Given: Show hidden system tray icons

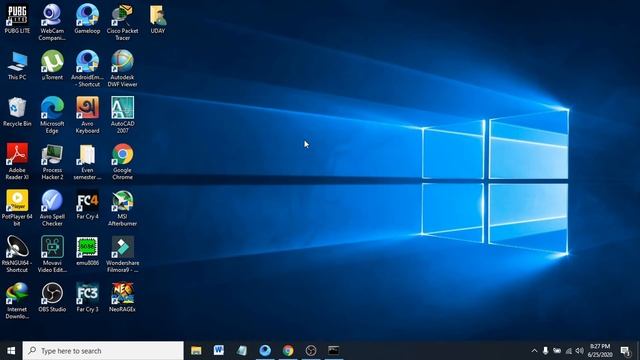Looking at the screenshot, I should pos(534,351).
